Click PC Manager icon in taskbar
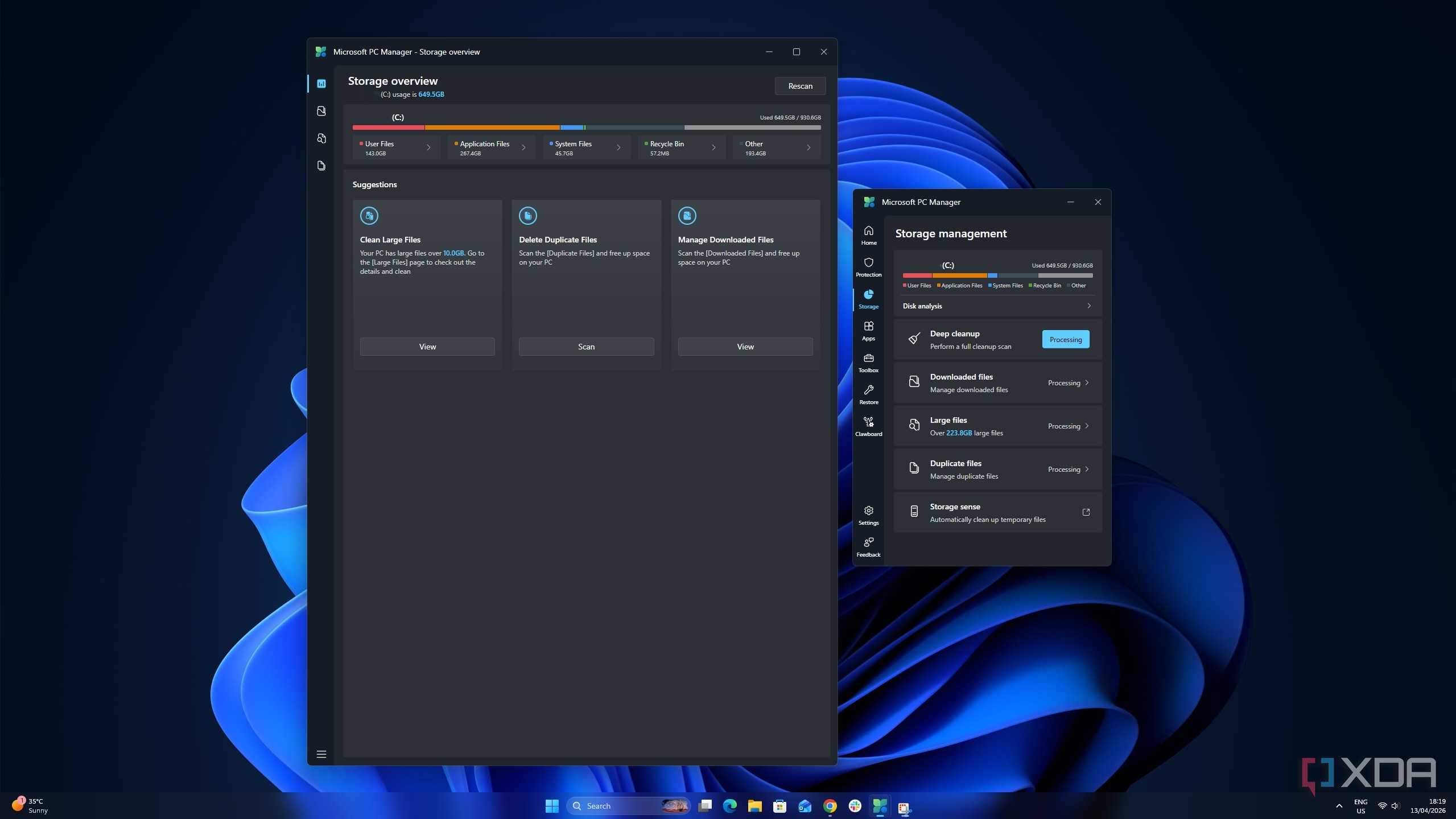This screenshot has width=1456, height=819. point(880,806)
